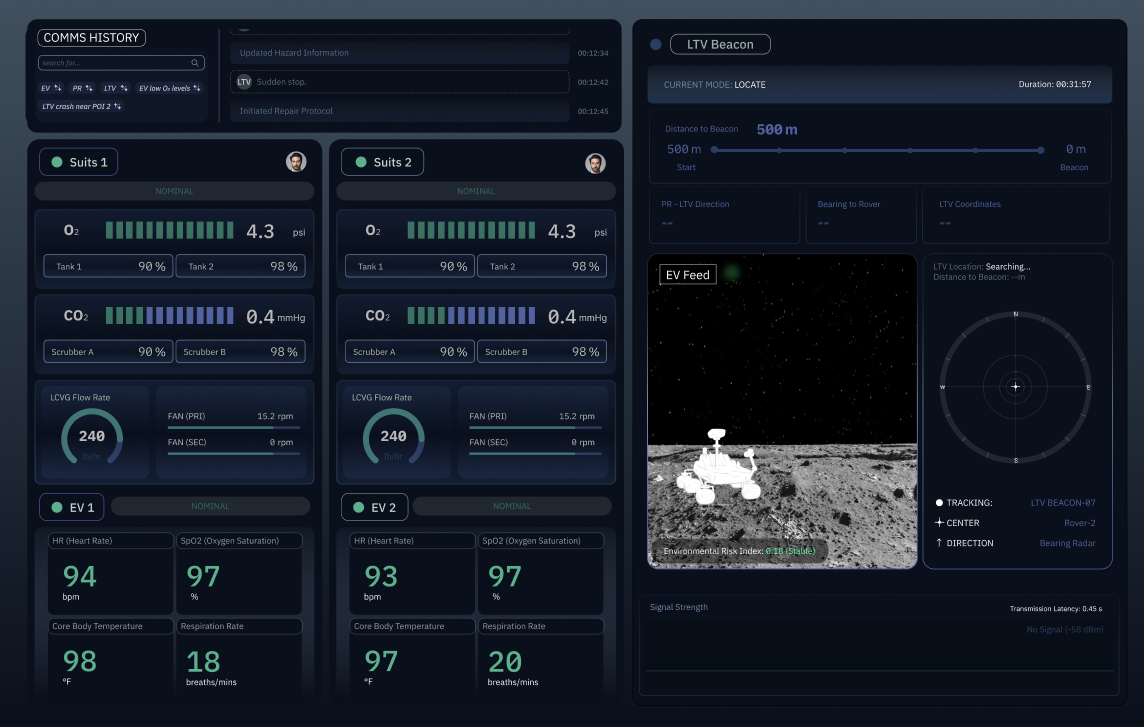Click the Direction arrow icon in radar legend
The width and height of the screenshot is (1144, 727).
point(939,542)
